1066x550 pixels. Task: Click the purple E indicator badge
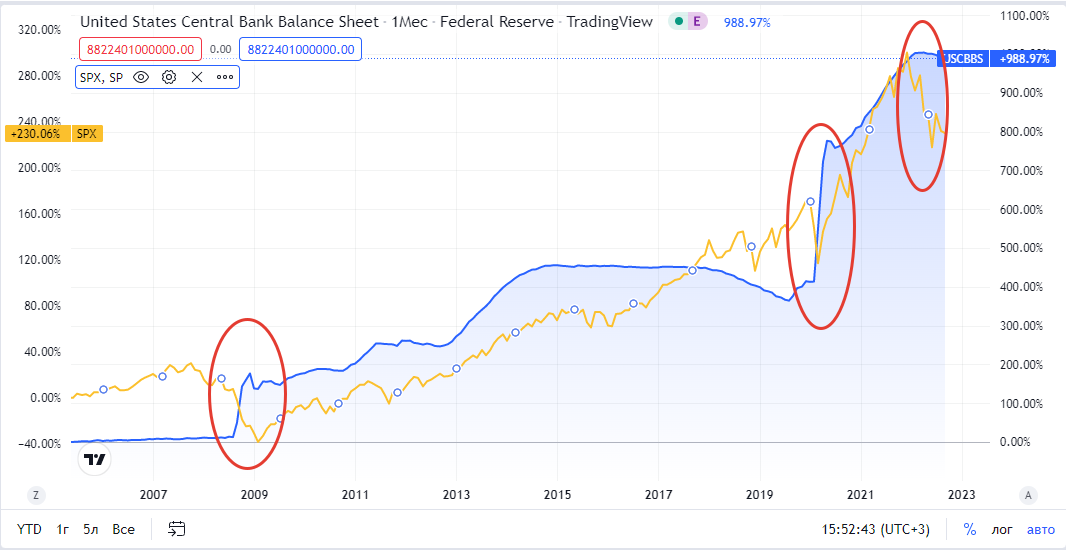tap(696, 22)
